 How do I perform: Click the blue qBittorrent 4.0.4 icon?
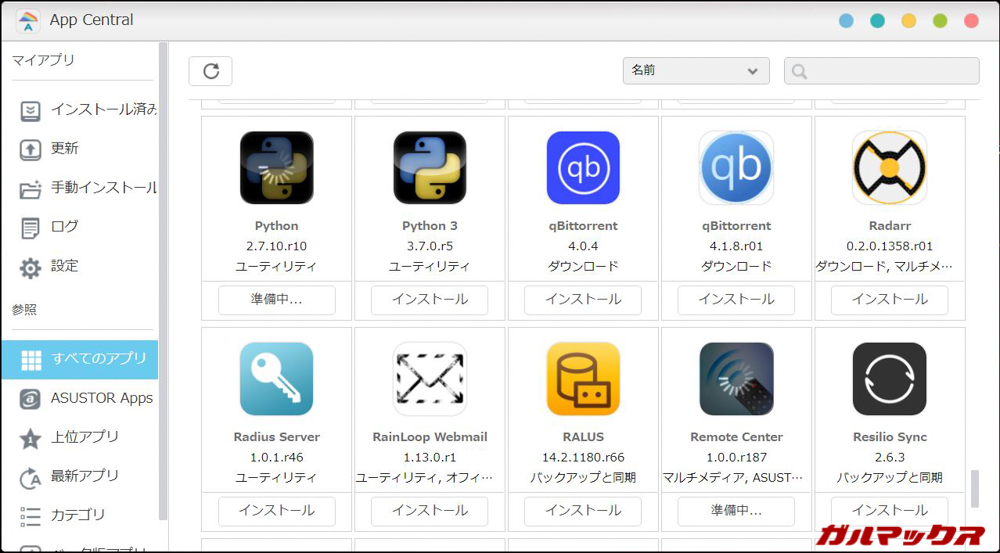[x=583, y=168]
